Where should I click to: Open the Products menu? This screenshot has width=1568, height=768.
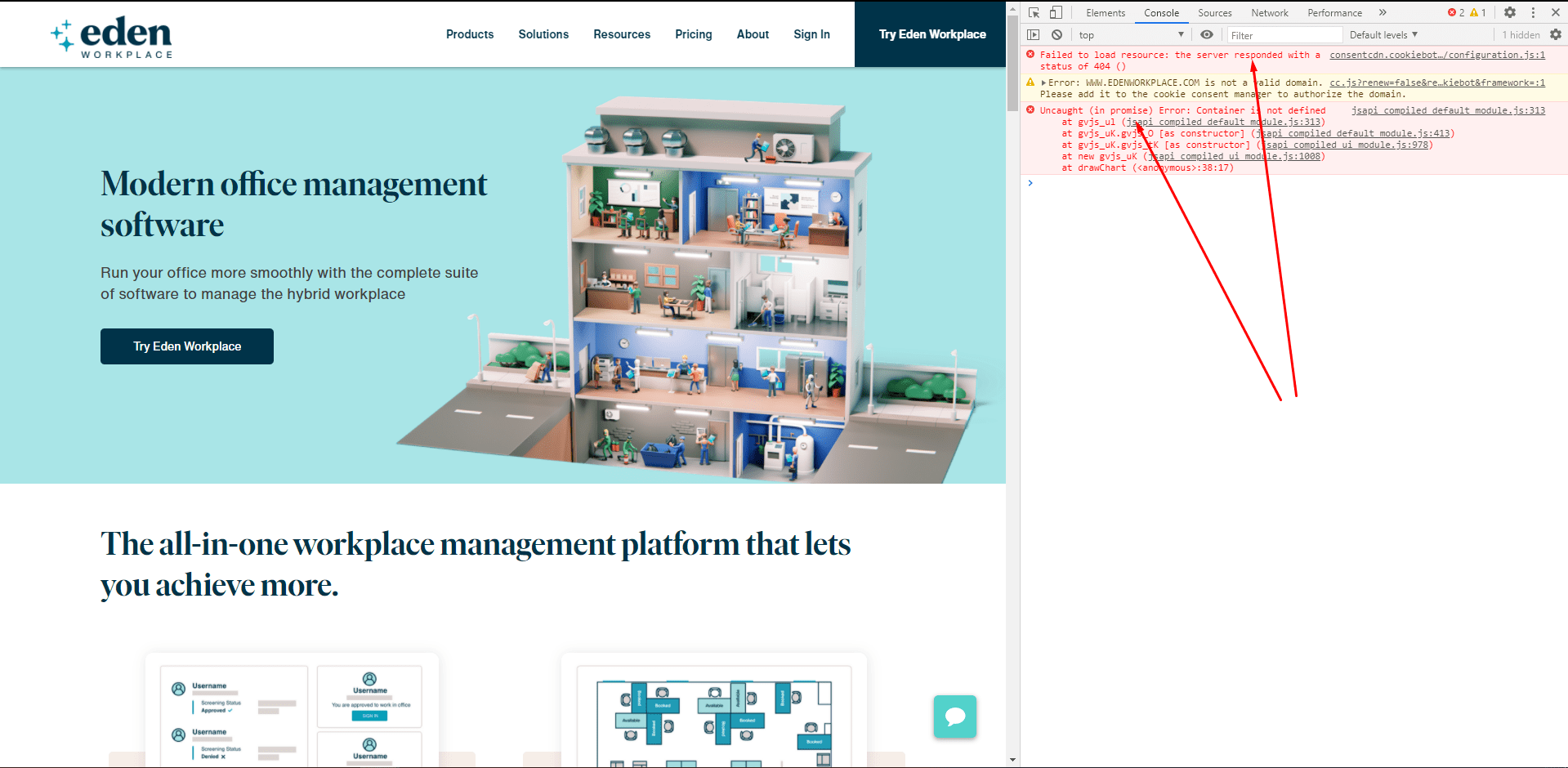pos(470,34)
